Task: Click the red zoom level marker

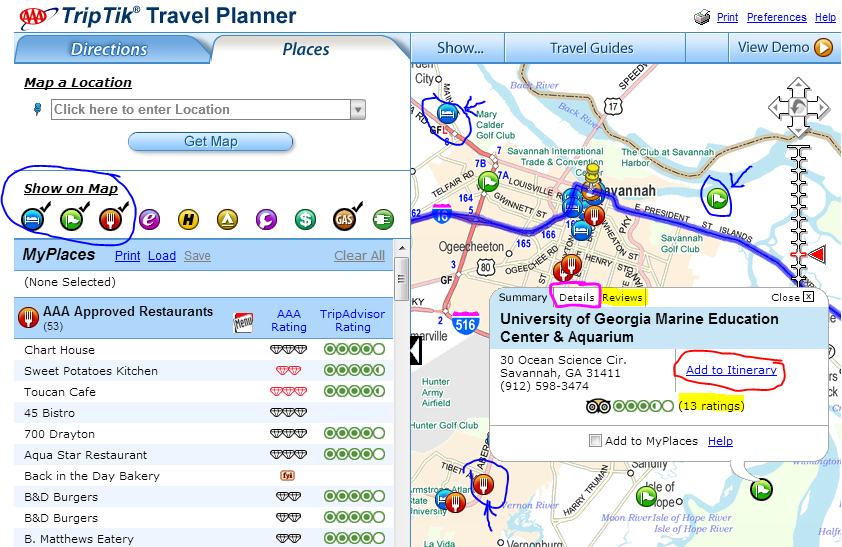Action: click(x=816, y=254)
